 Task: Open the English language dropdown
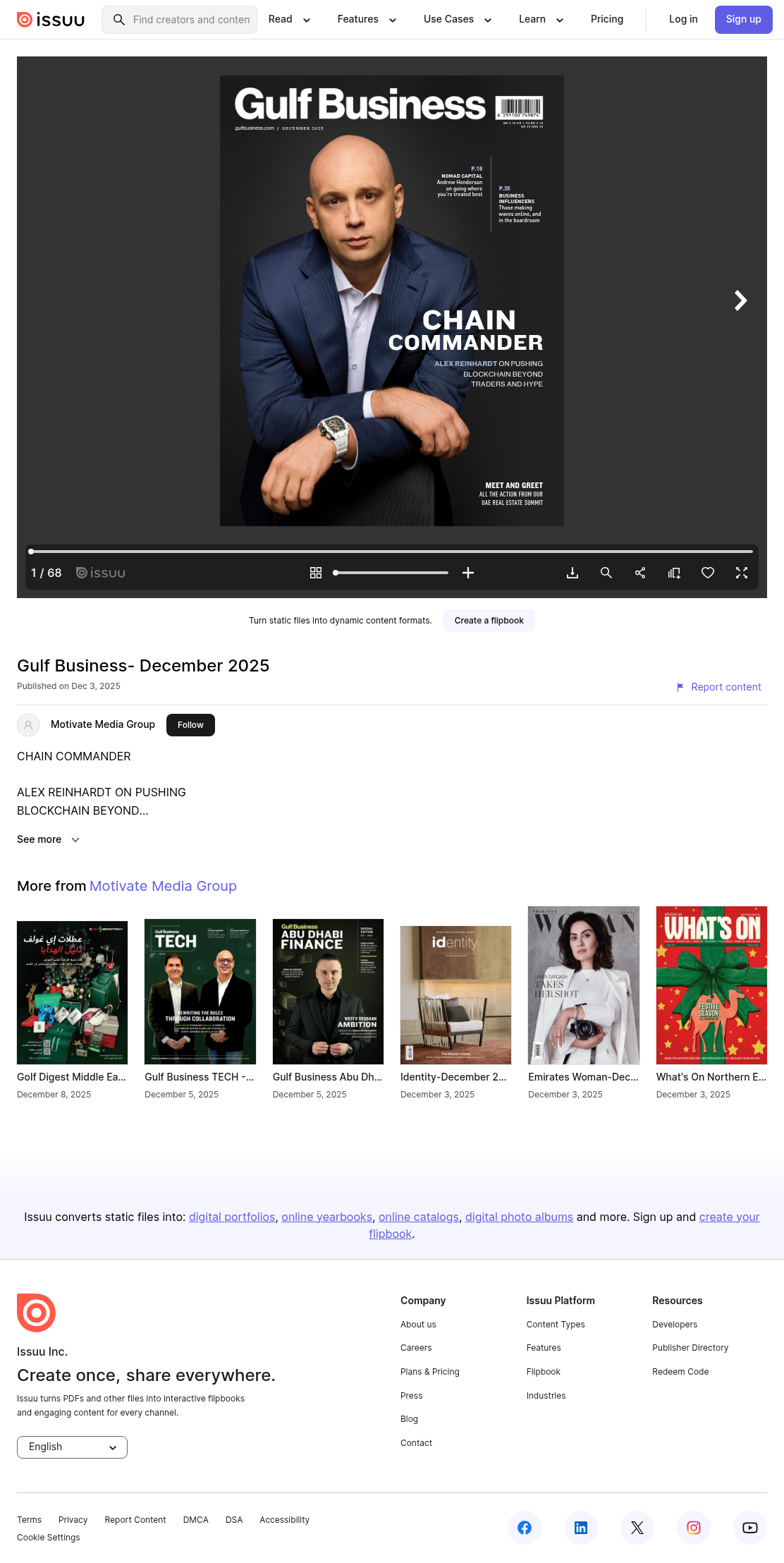tap(72, 1447)
